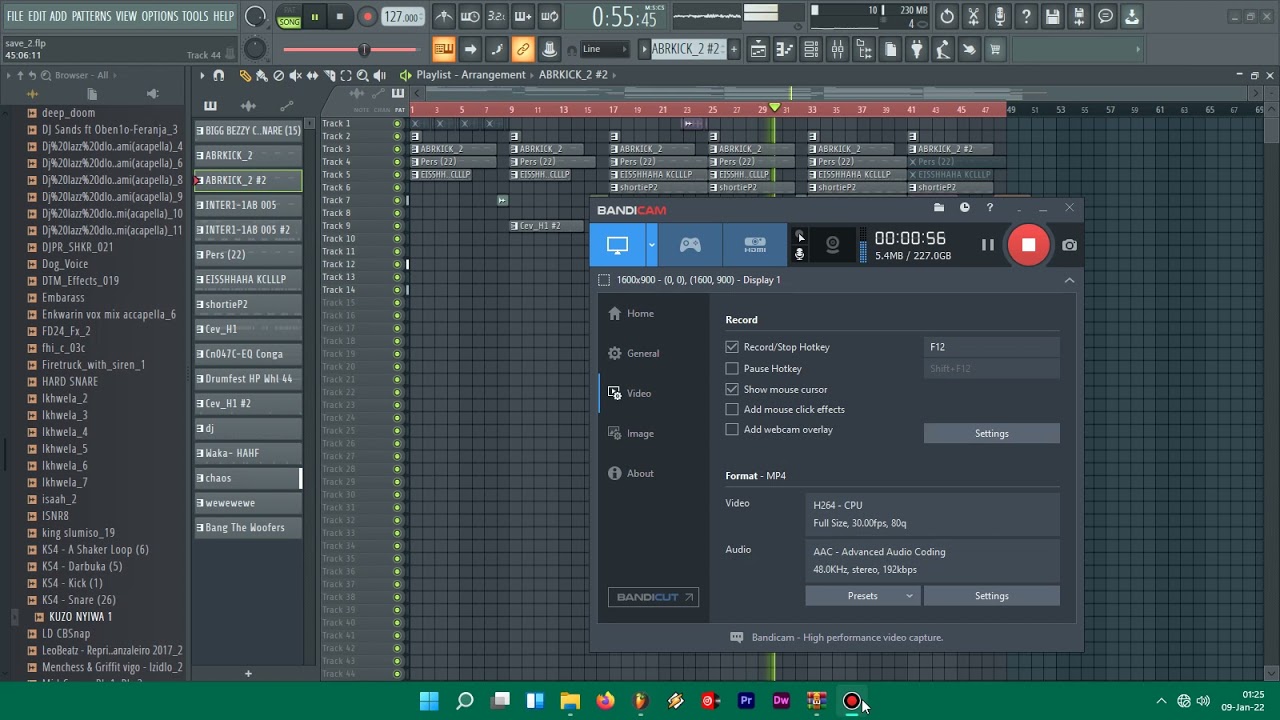Image resolution: width=1280 pixels, height=720 pixels.
Task: Select the zoom tool in playlist toolbar
Action: pyautogui.click(x=363, y=75)
